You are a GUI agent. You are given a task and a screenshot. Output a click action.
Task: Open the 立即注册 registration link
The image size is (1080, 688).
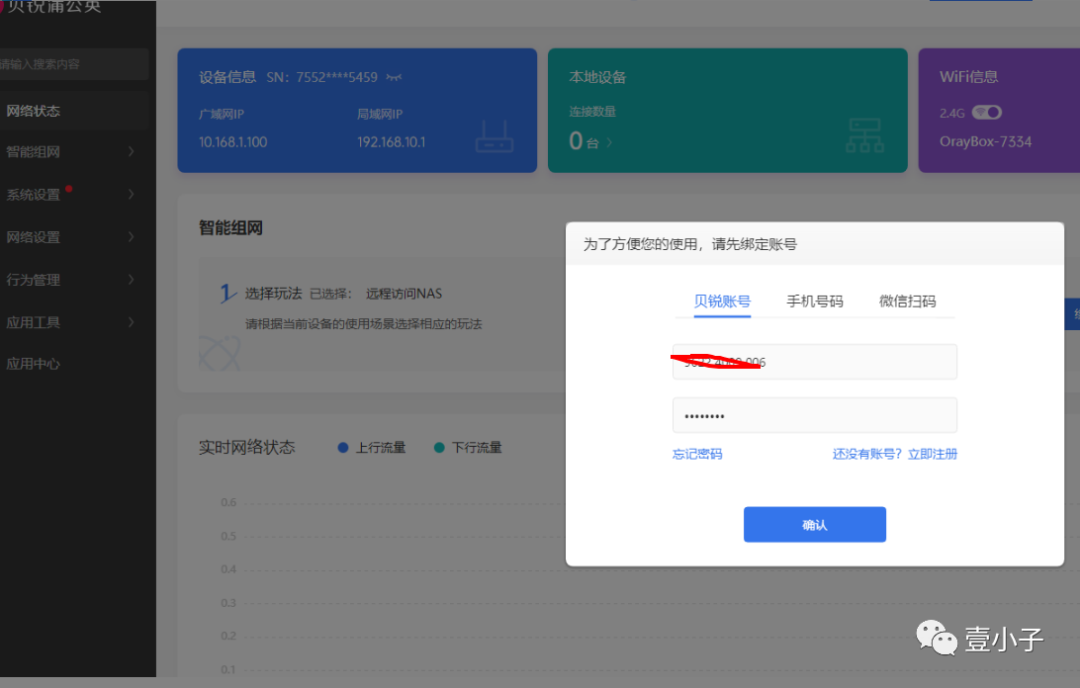click(x=933, y=454)
